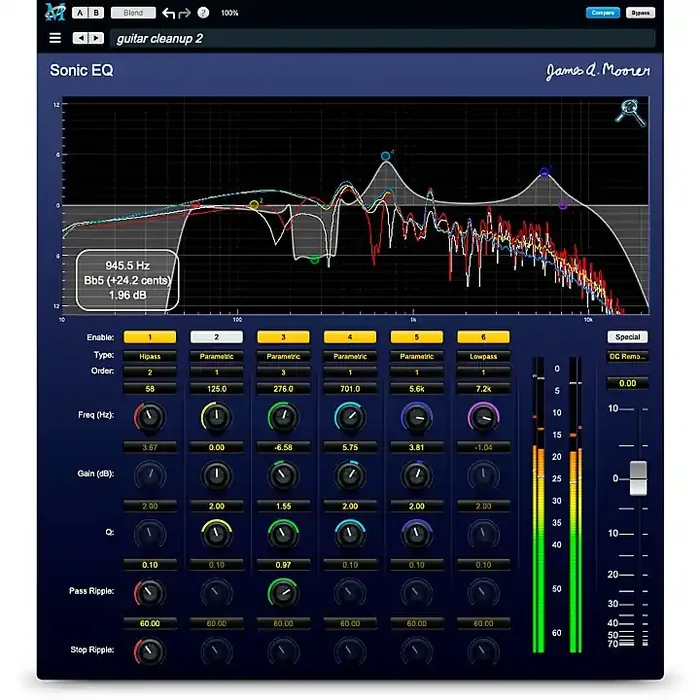Screen dimensions: 700x700
Task: Click the Bypass button
Action: pyautogui.click(x=640, y=13)
